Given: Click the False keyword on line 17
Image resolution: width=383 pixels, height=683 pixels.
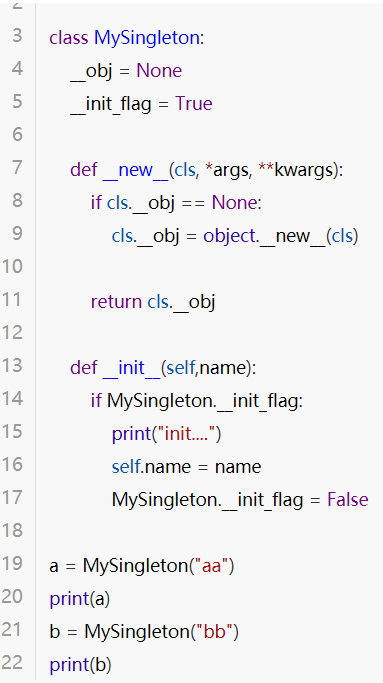Looking at the screenshot, I should [348, 499].
